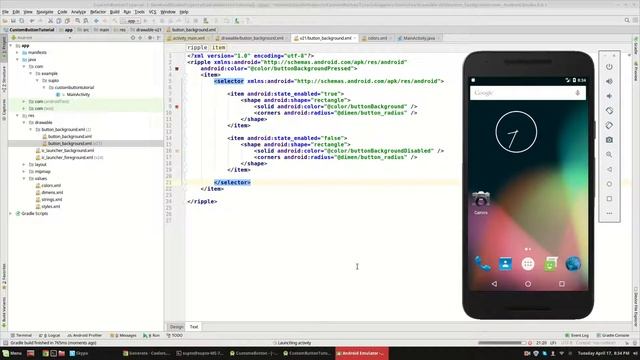Viewport: 640px width, 360px height.
Task: Open the Messages tool window
Action: pyautogui.click(x=123, y=336)
